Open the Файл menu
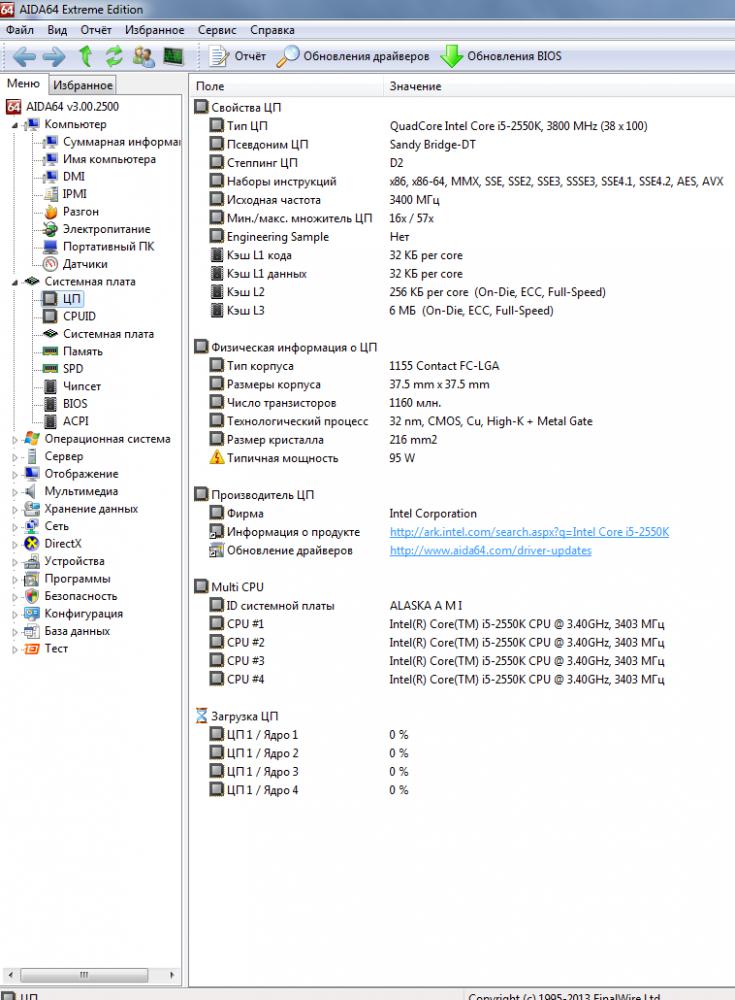 point(20,30)
